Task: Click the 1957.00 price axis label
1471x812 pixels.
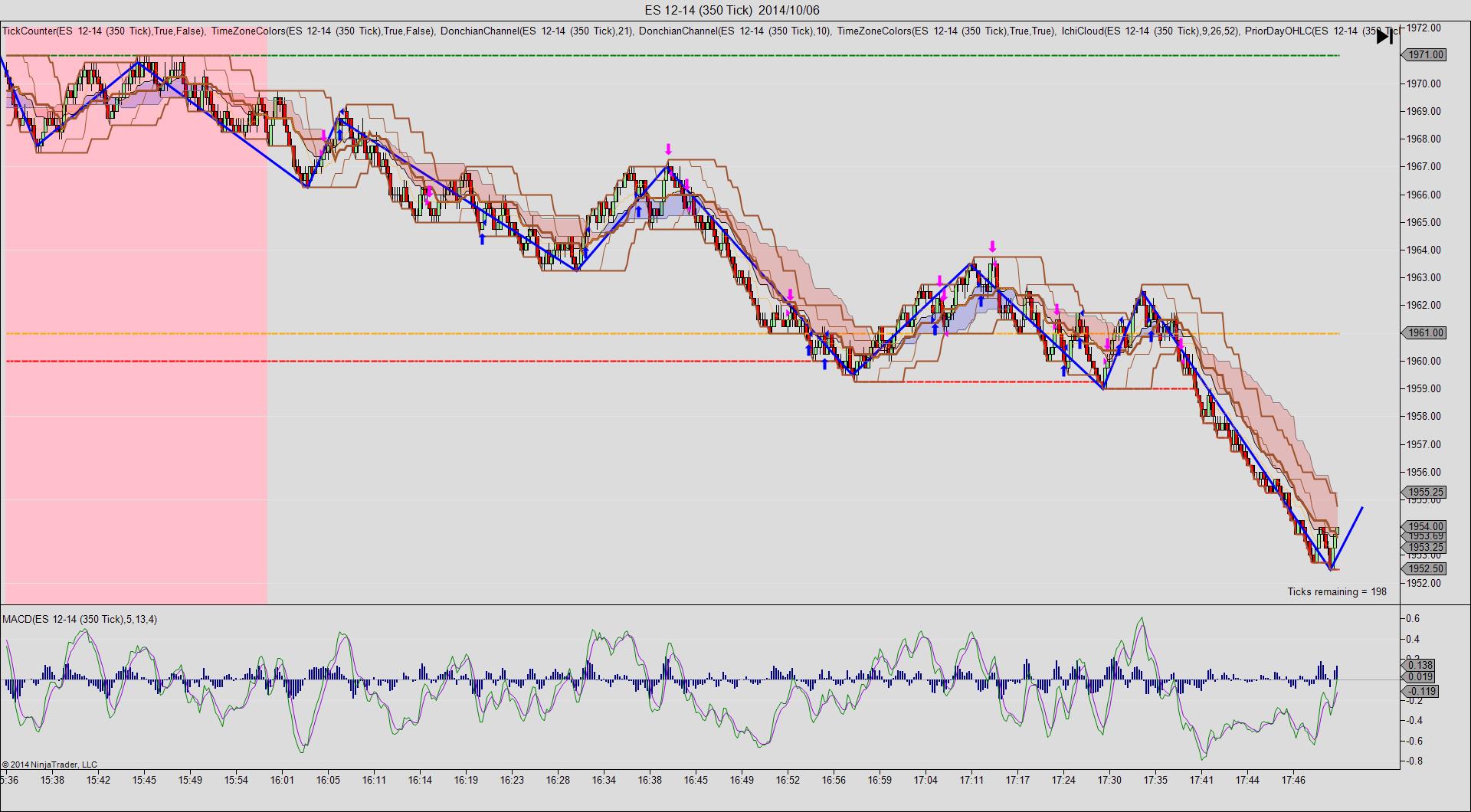Action: (1423, 444)
